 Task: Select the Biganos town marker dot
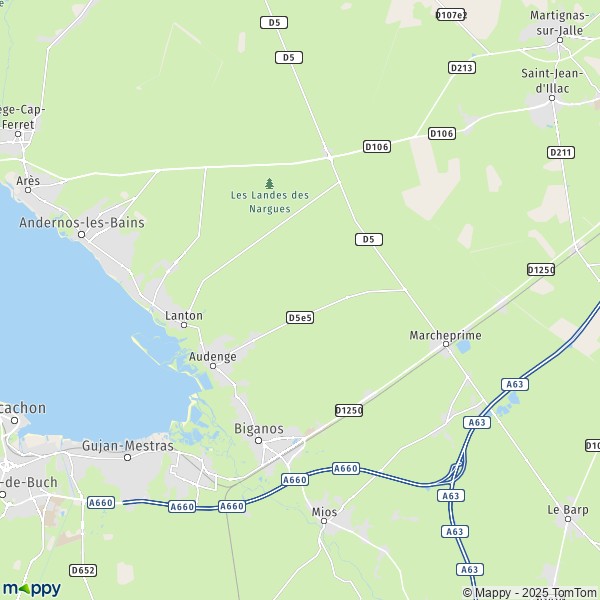pos(259,440)
